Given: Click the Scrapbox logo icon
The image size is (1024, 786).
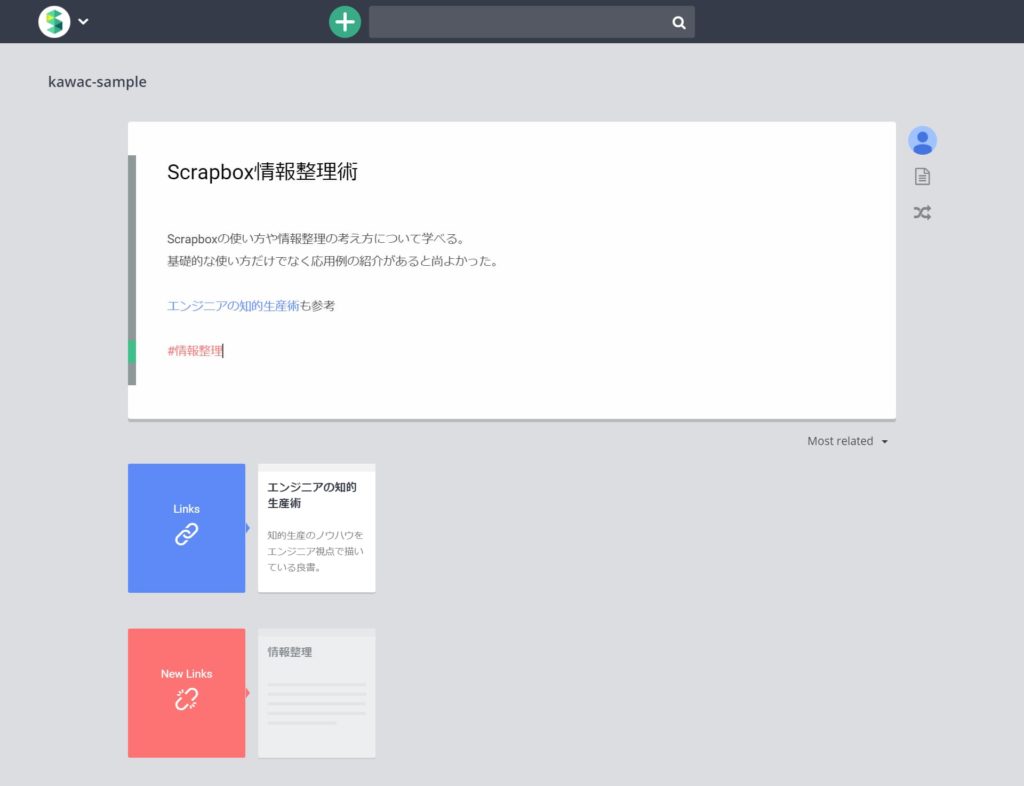Looking at the screenshot, I should (54, 22).
